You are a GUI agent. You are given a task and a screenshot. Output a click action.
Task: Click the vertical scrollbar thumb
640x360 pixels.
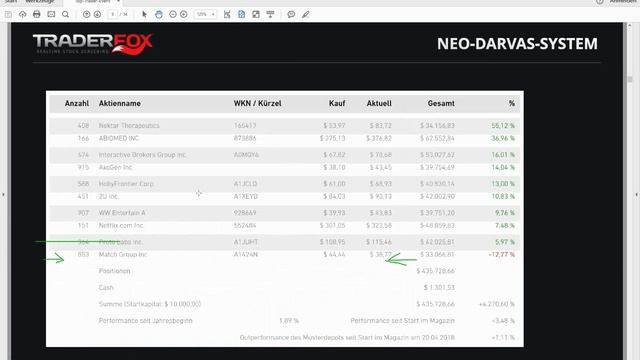point(630,79)
